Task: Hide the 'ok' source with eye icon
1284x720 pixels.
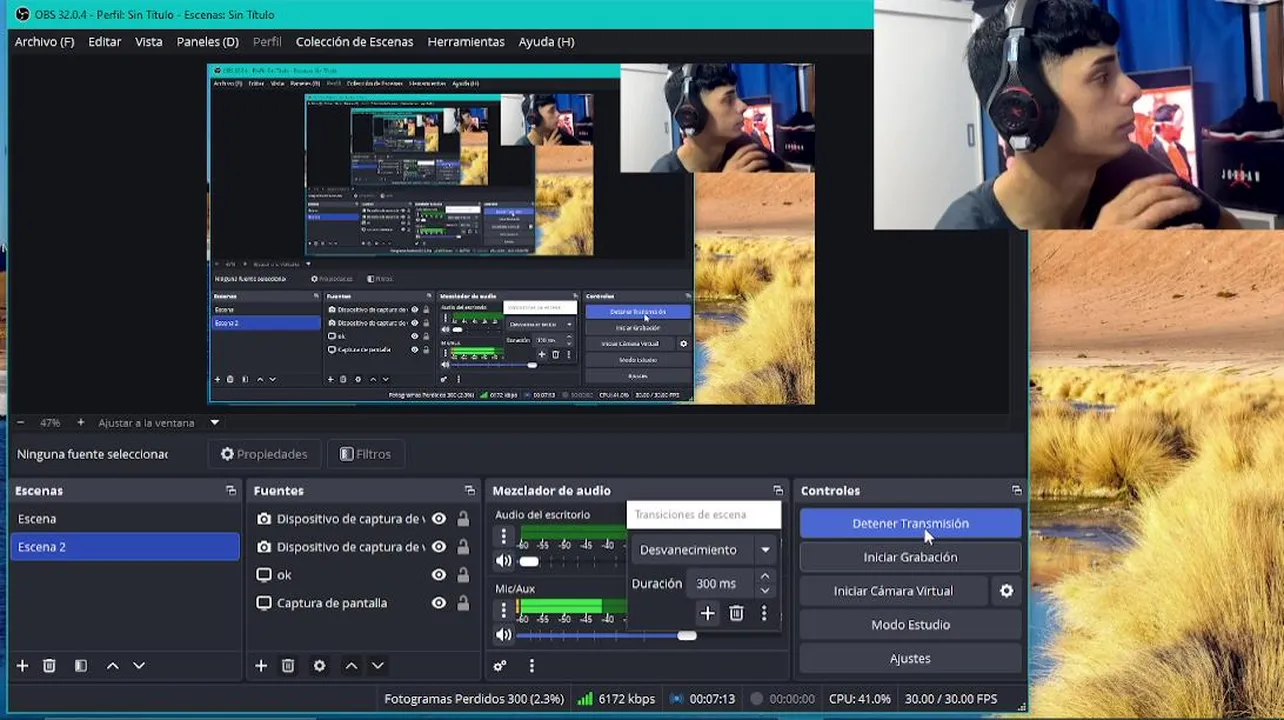Action: coord(438,575)
